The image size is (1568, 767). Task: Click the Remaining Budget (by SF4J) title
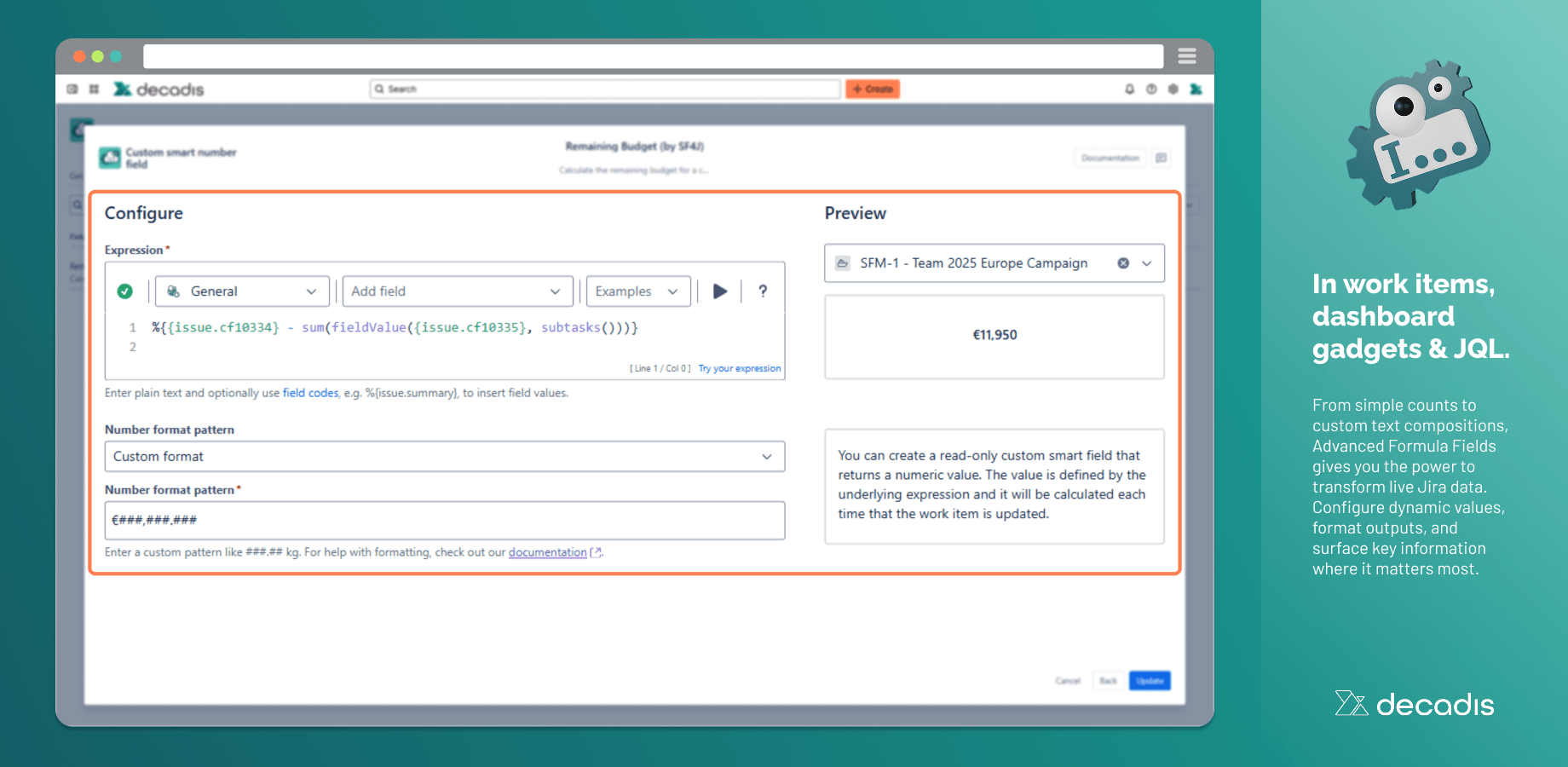635,147
